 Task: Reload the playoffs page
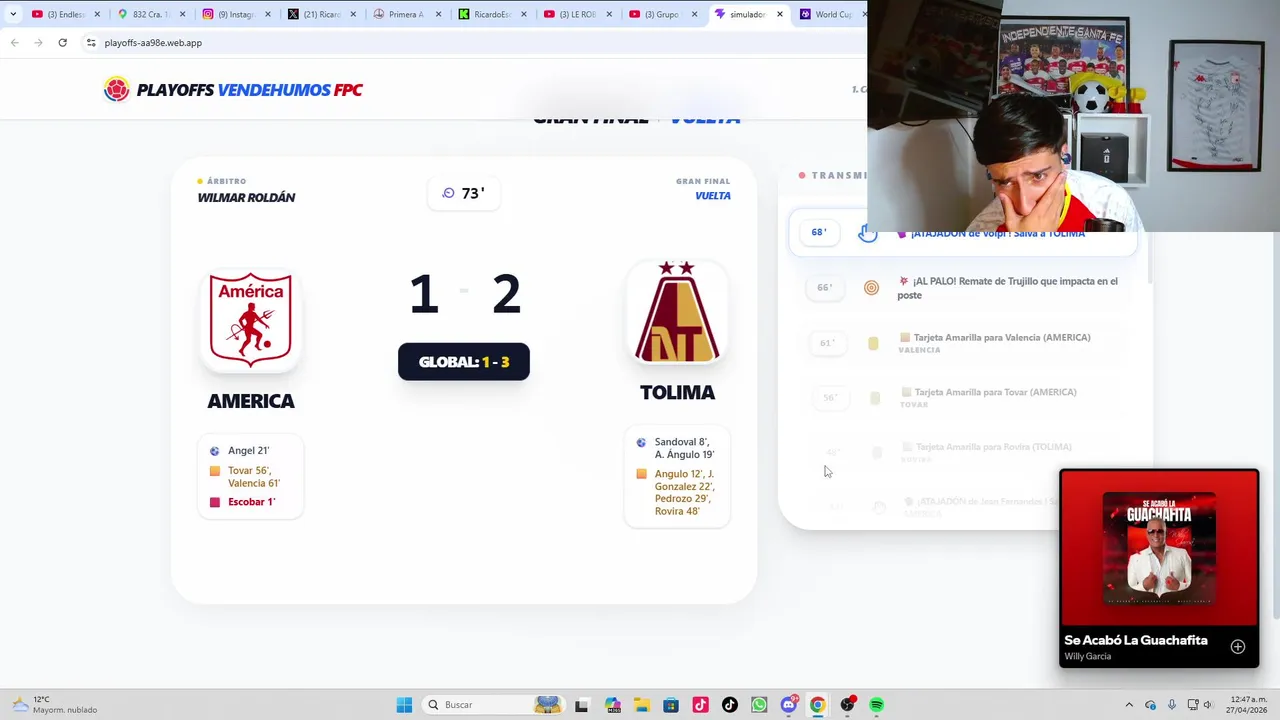click(x=62, y=43)
